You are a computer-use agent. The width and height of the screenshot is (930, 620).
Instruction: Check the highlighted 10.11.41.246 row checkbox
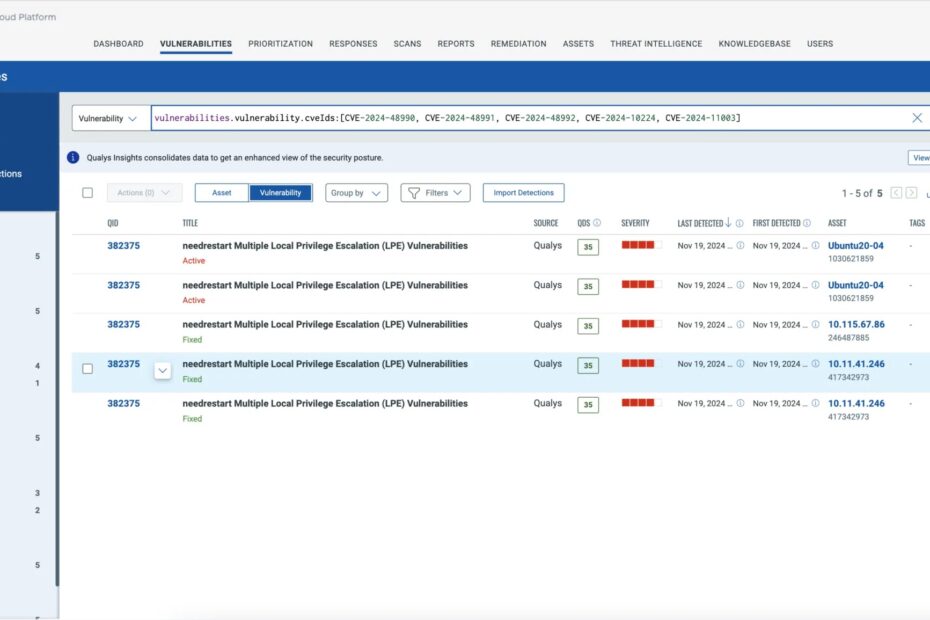[x=87, y=368]
